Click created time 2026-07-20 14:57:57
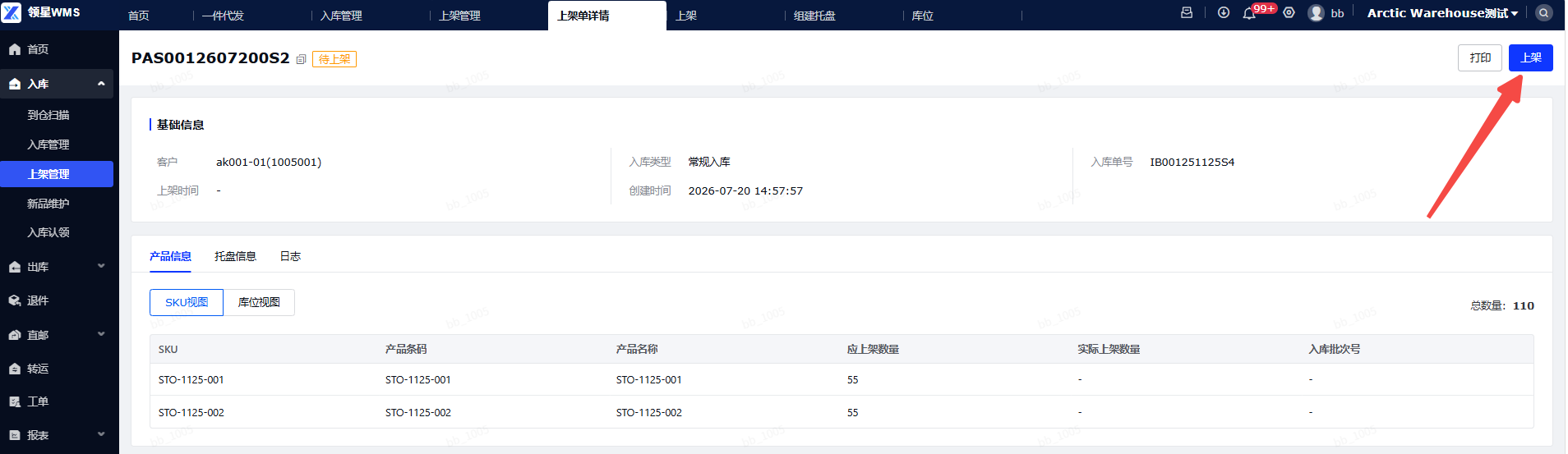1568x454 pixels. point(745,190)
